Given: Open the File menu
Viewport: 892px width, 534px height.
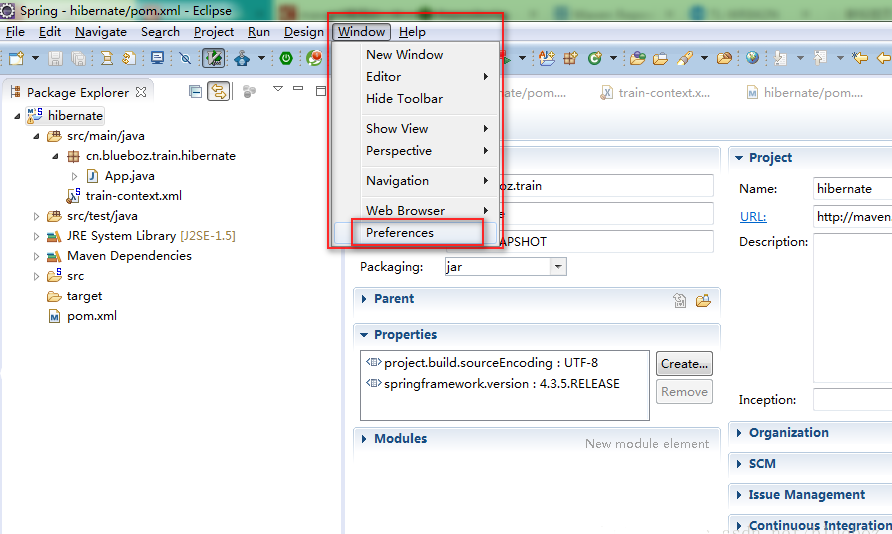Looking at the screenshot, I should point(15,32).
